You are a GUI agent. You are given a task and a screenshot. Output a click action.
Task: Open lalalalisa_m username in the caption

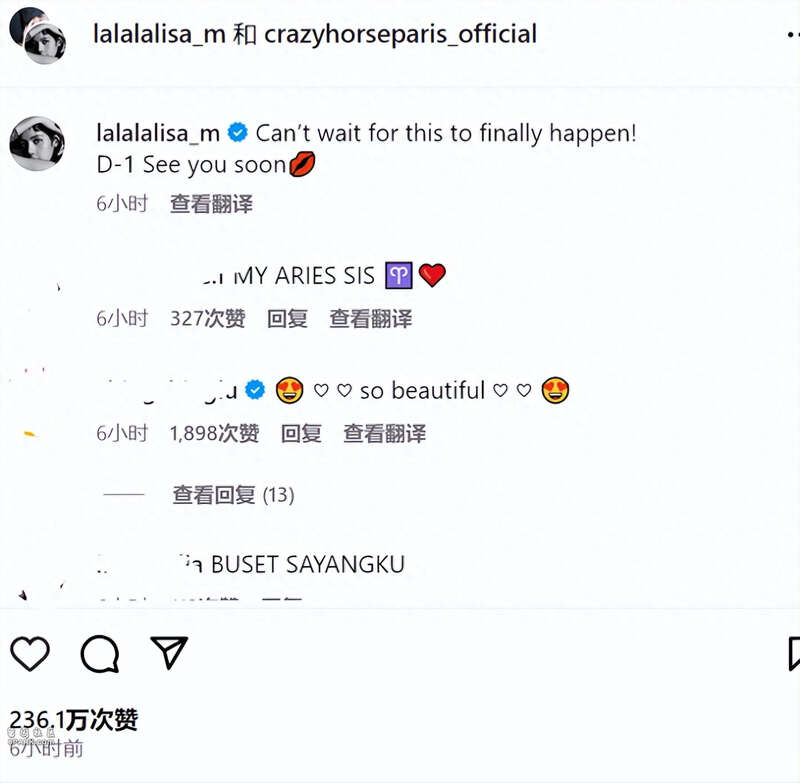coord(158,134)
